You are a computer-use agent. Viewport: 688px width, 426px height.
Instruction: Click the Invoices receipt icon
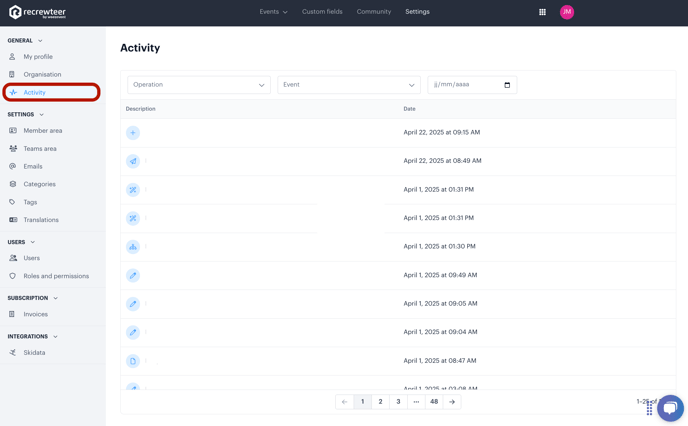12,314
